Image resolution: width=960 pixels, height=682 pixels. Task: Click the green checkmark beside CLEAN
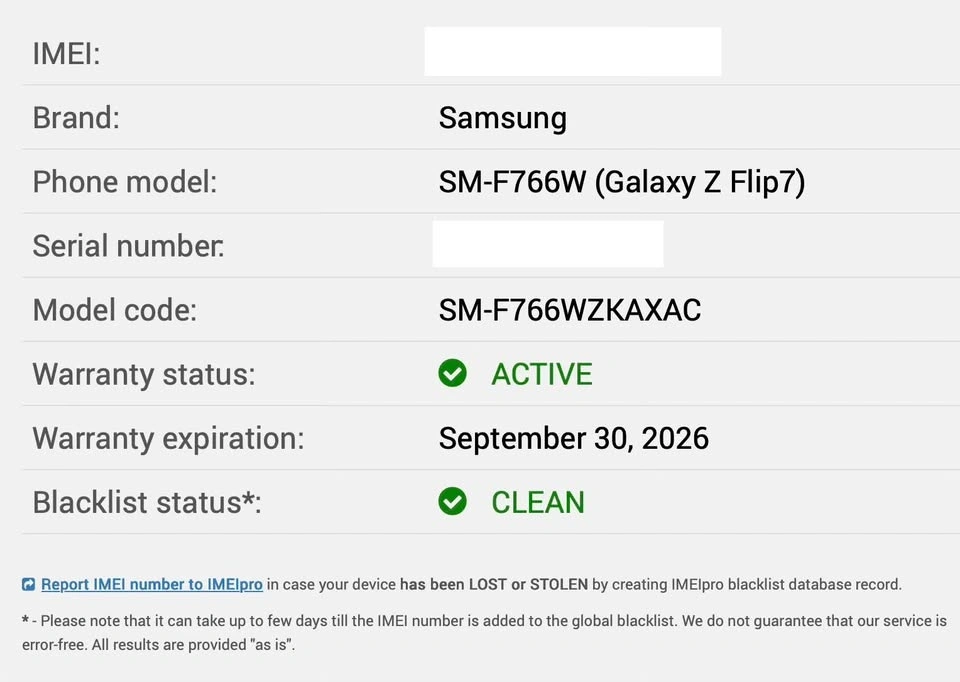click(452, 501)
